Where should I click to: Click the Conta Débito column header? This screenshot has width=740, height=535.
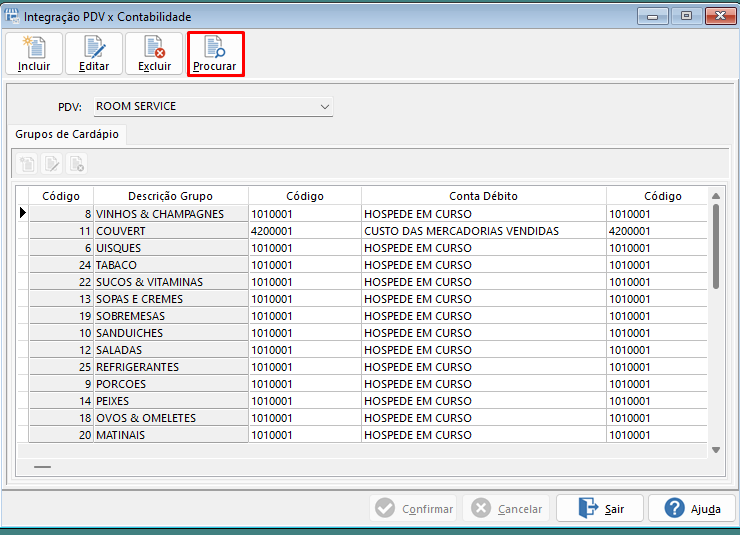pyautogui.click(x=483, y=196)
